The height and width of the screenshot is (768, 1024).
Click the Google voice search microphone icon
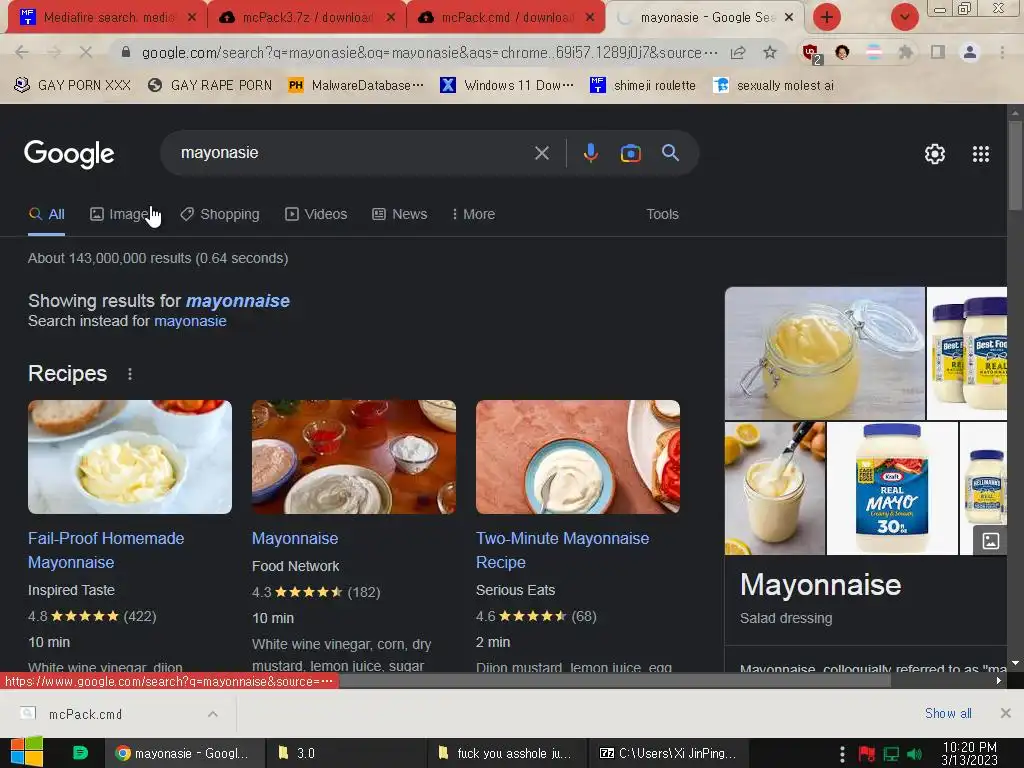coord(590,153)
